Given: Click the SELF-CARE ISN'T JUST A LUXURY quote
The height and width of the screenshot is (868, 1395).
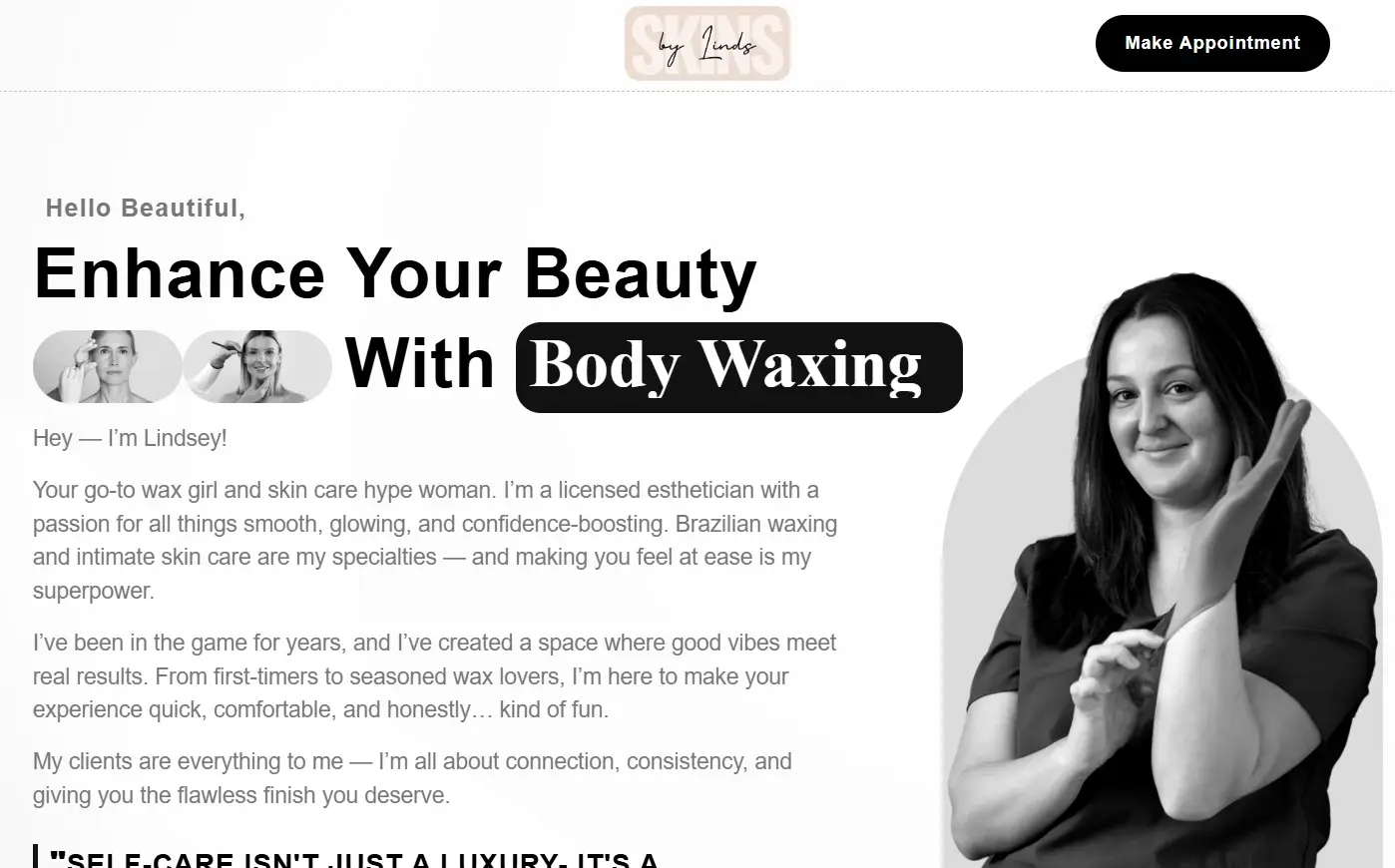Looking at the screenshot, I should (354, 859).
